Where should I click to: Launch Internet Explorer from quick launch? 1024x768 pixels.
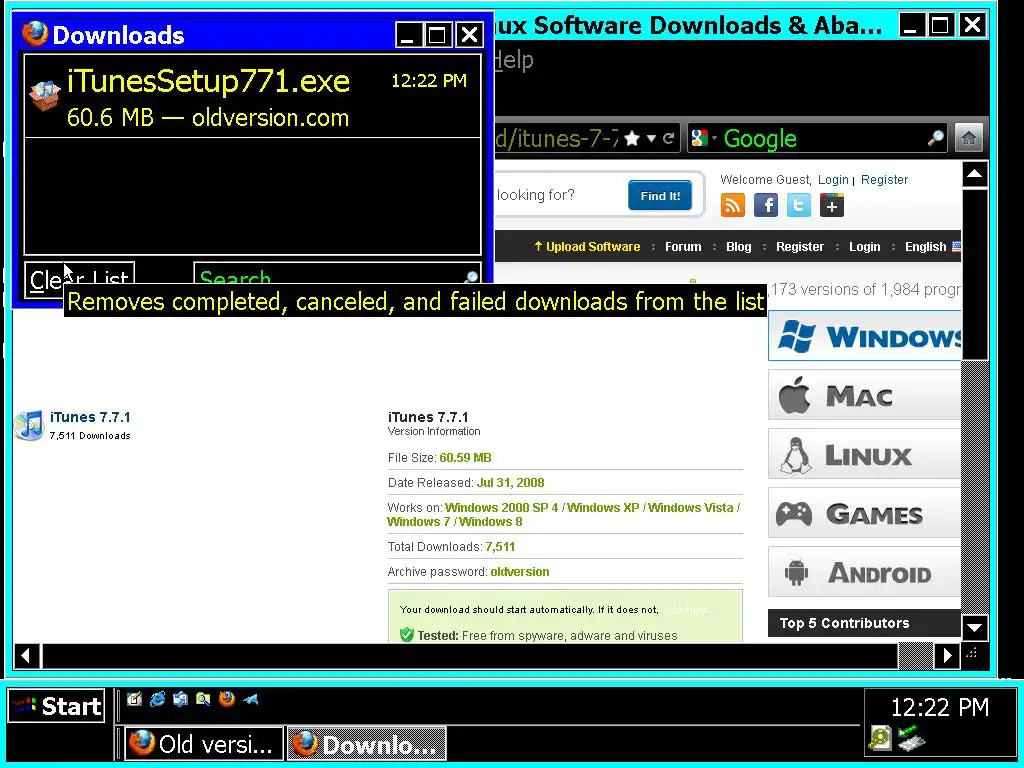tap(157, 699)
